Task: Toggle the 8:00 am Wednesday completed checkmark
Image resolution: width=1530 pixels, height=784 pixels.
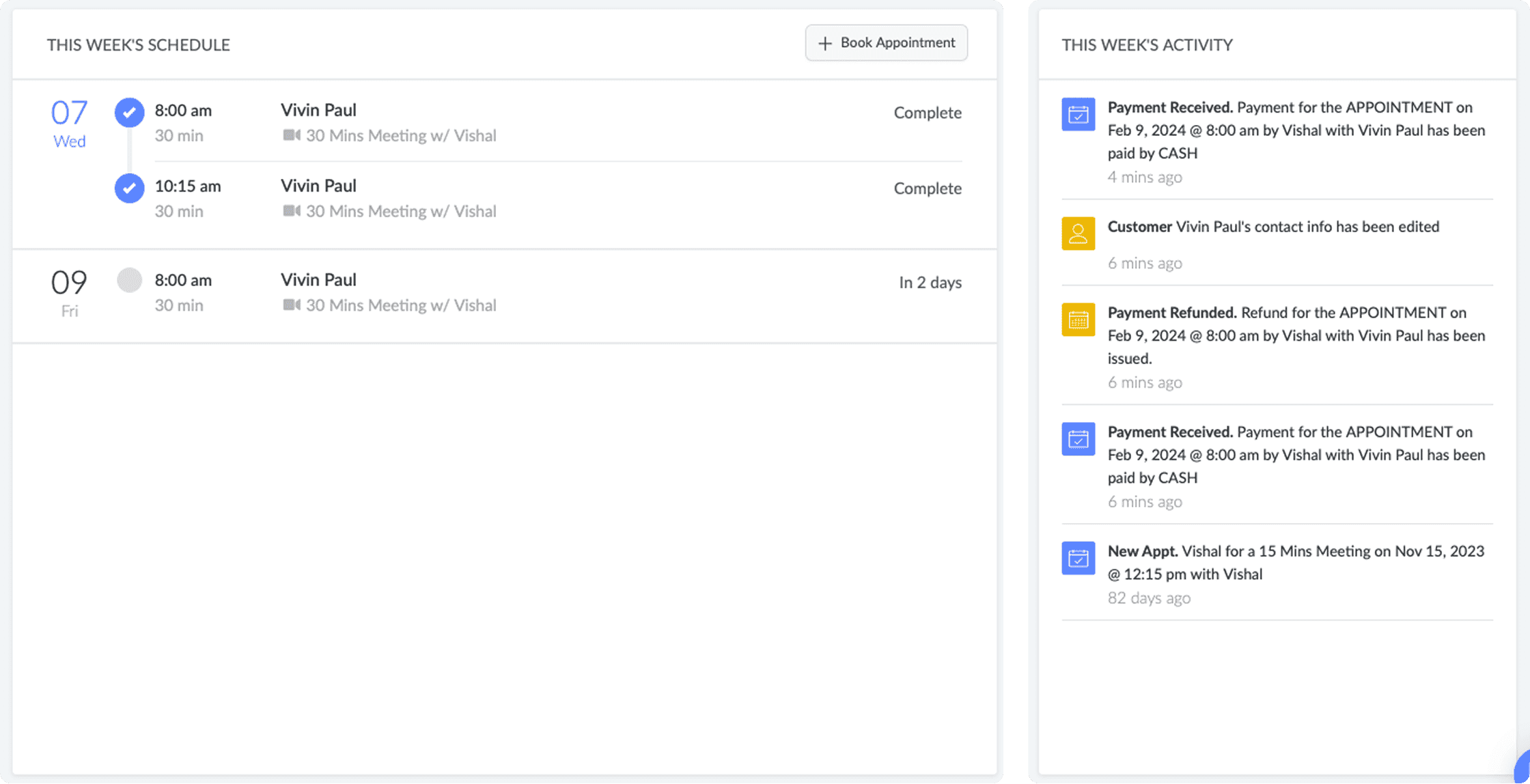Action: point(129,112)
